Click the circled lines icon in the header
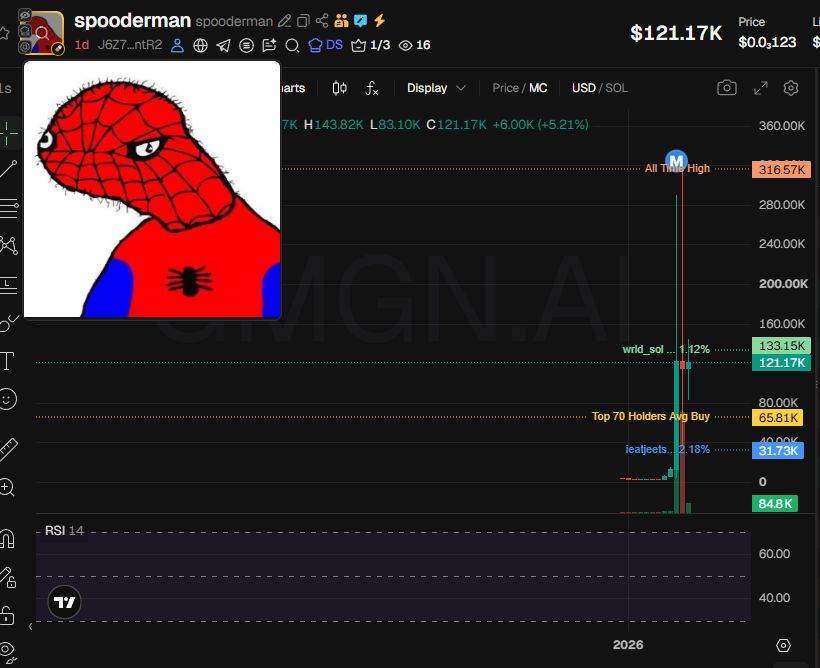The width and height of the screenshot is (820, 668). pos(246,46)
